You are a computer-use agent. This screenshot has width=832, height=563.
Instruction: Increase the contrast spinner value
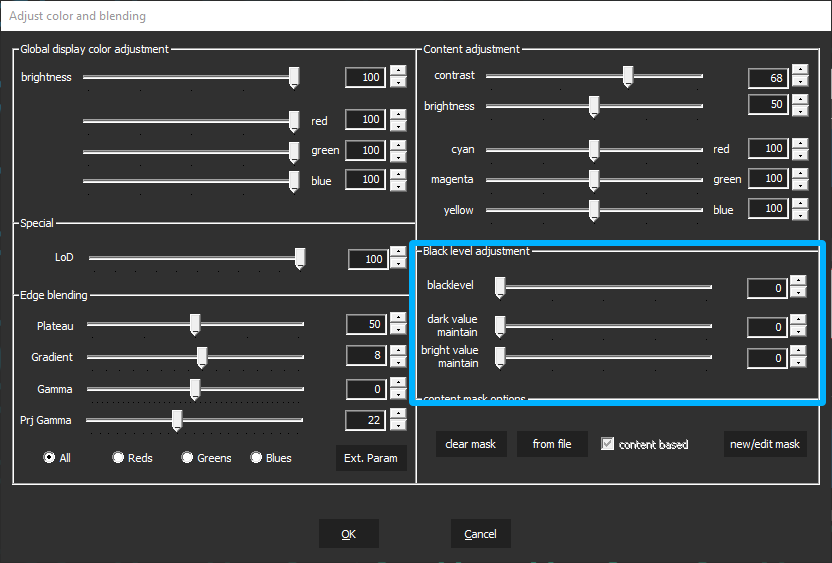click(799, 72)
